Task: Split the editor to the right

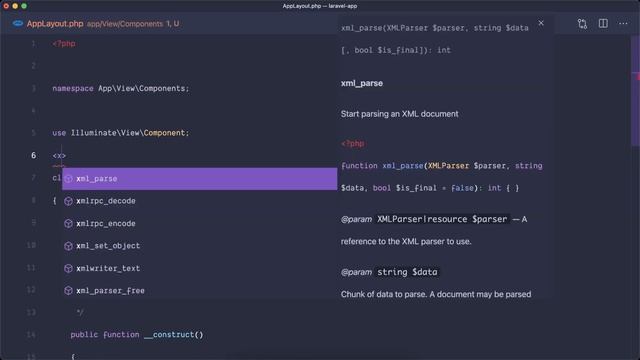Action: coord(603,24)
